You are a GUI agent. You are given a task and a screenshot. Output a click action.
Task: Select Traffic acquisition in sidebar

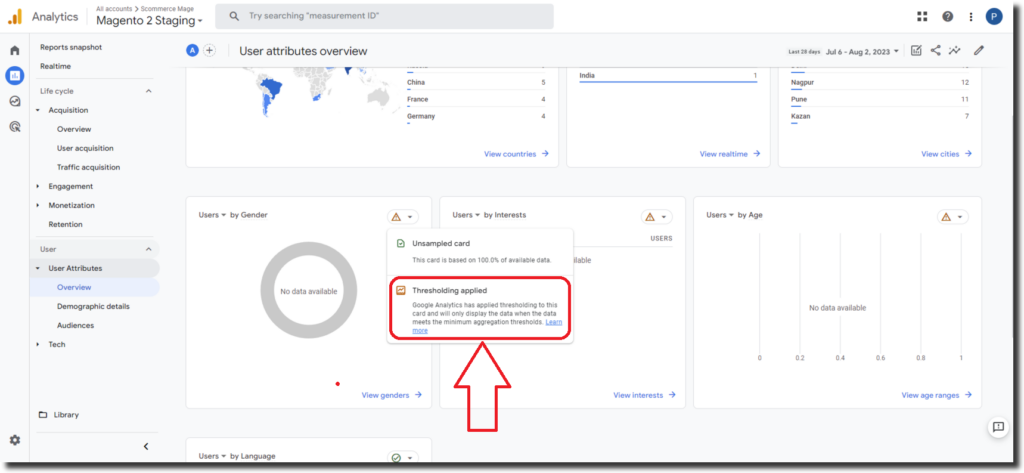88,167
